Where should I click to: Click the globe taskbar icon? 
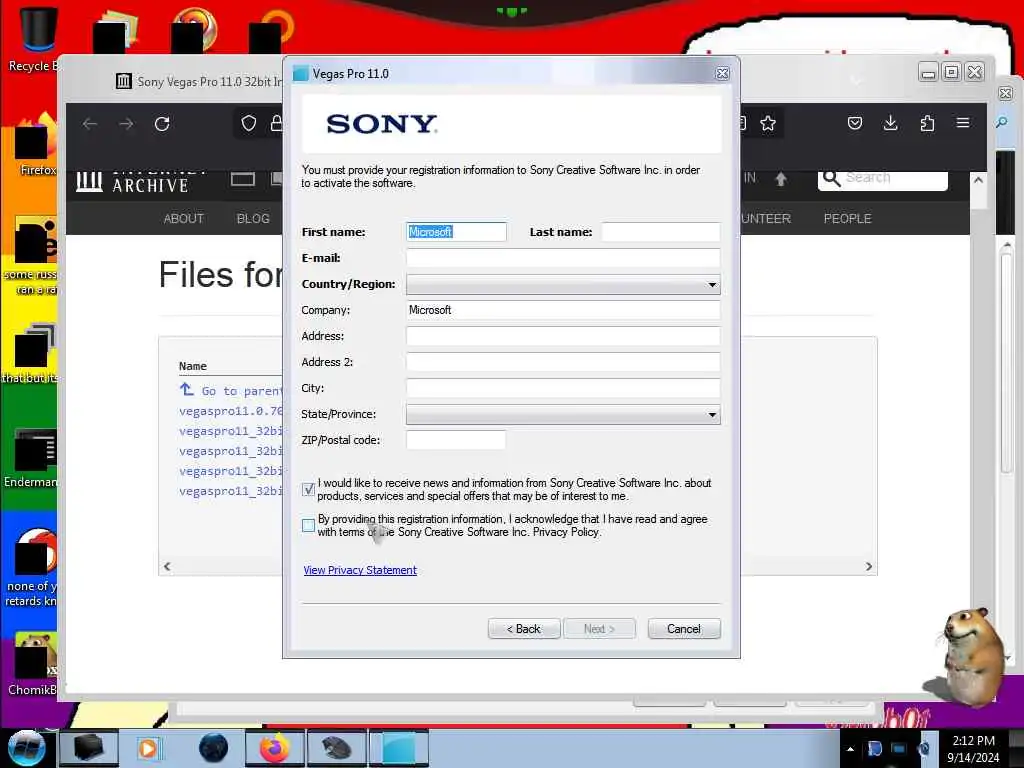tap(213, 748)
